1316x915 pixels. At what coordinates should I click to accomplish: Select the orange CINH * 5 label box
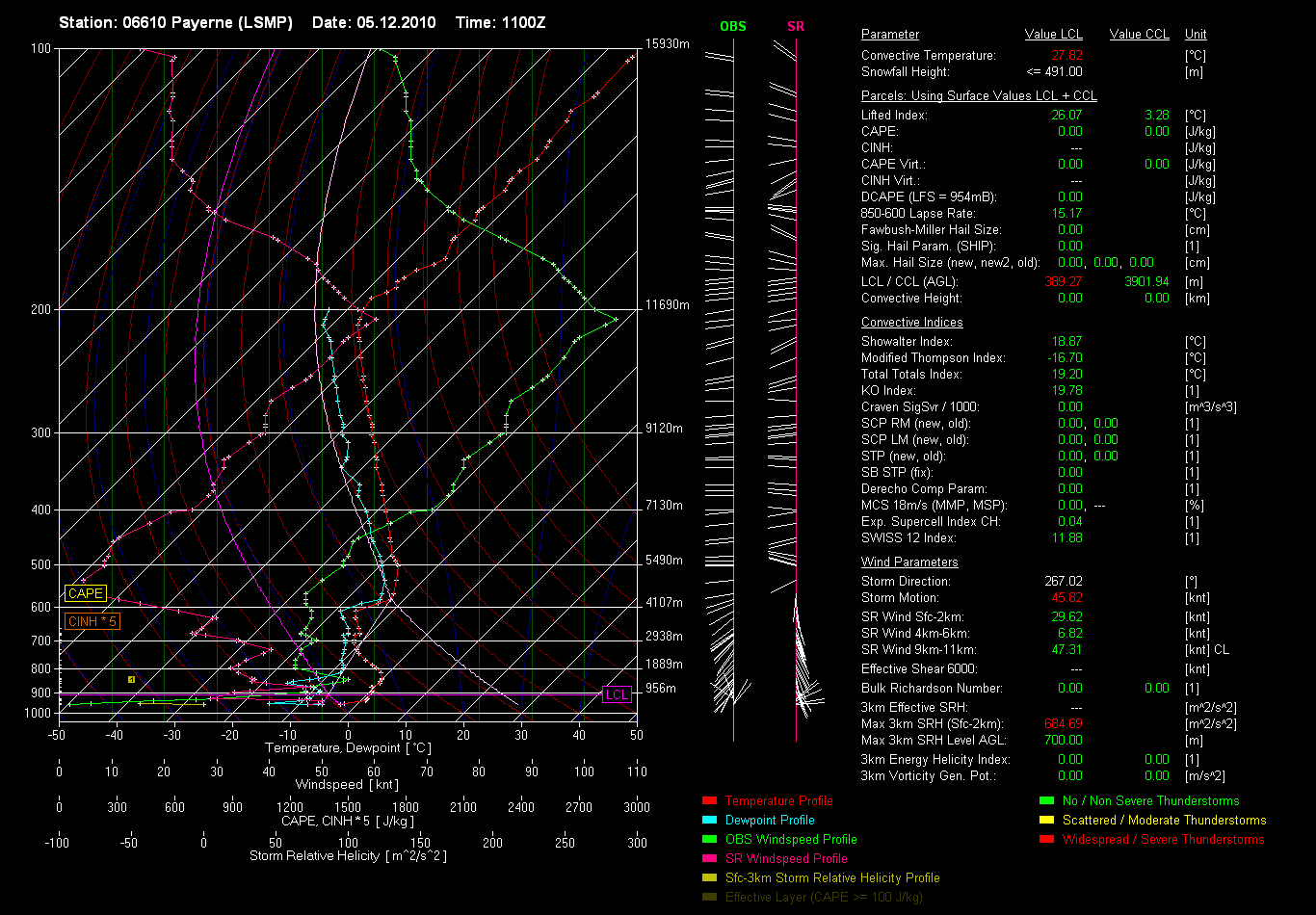(x=92, y=622)
